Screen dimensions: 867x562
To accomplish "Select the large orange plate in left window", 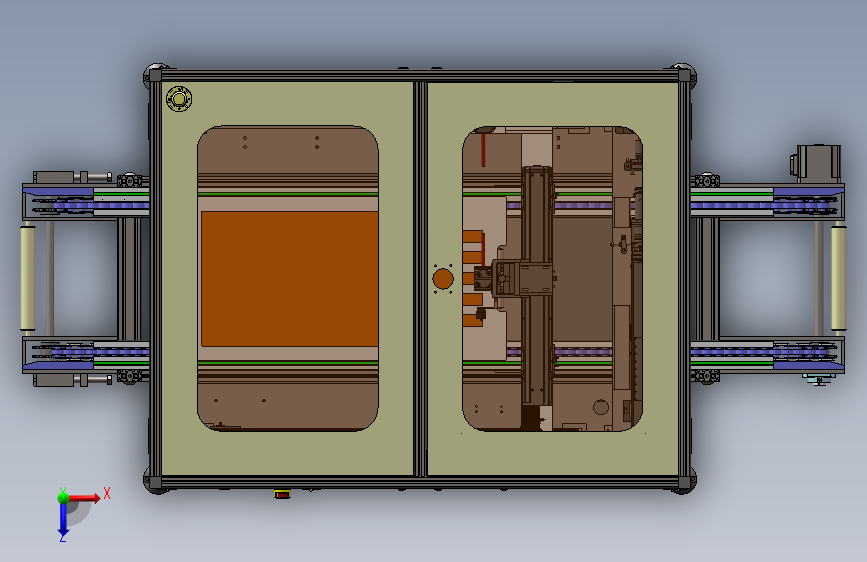I will click(290, 279).
